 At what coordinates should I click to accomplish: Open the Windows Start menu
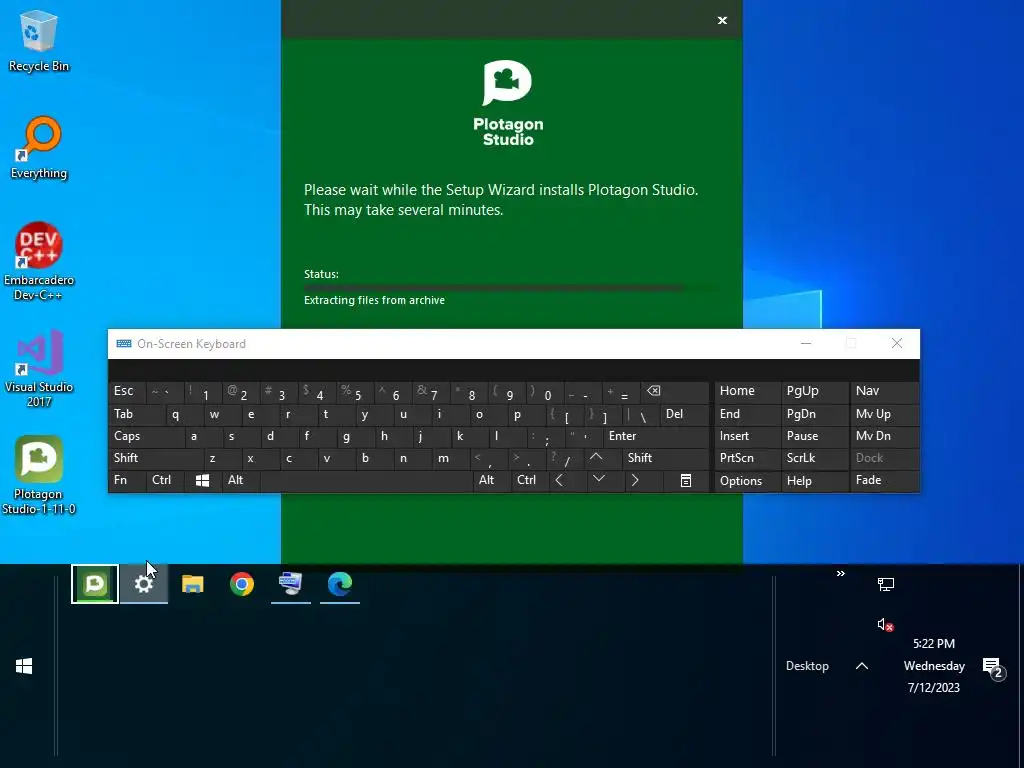coord(24,666)
